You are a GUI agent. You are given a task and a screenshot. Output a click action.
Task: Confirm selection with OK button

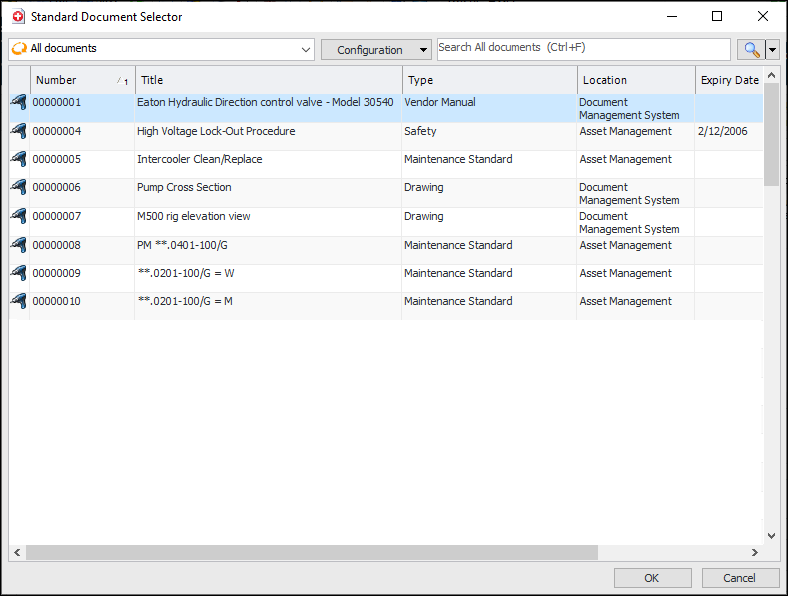pyautogui.click(x=652, y=578)
